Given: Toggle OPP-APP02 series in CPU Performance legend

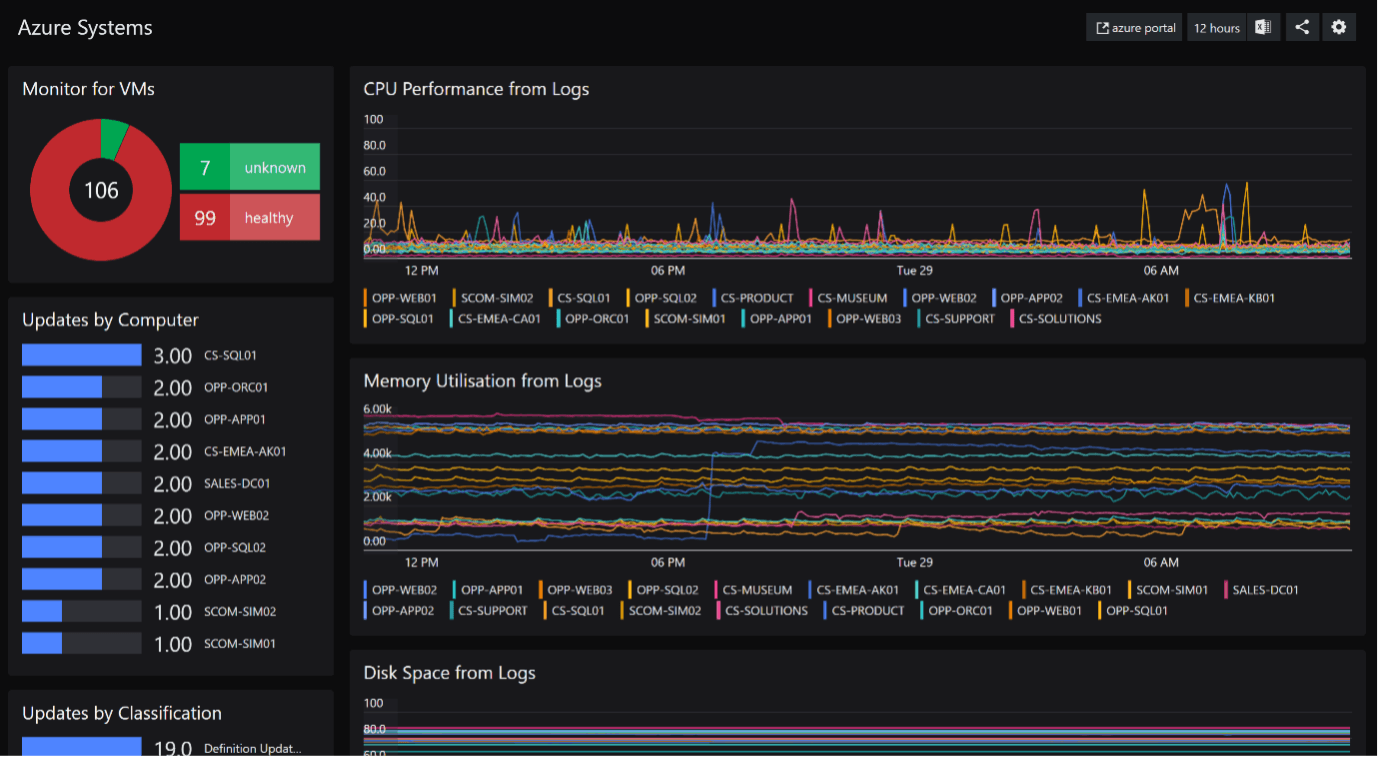Looking at the screenshot, I should pyautogui.click(x=1028, y=298).
